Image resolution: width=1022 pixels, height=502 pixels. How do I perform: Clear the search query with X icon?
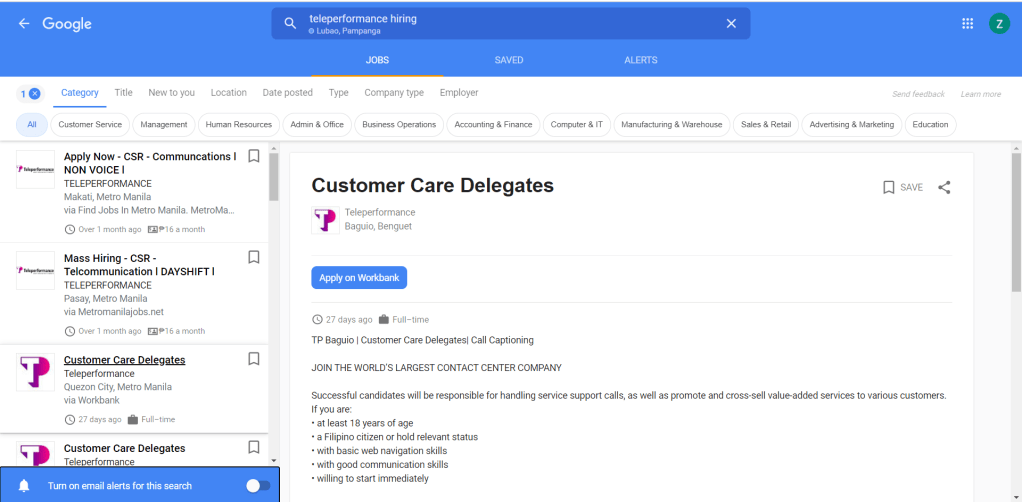(731, 24)
